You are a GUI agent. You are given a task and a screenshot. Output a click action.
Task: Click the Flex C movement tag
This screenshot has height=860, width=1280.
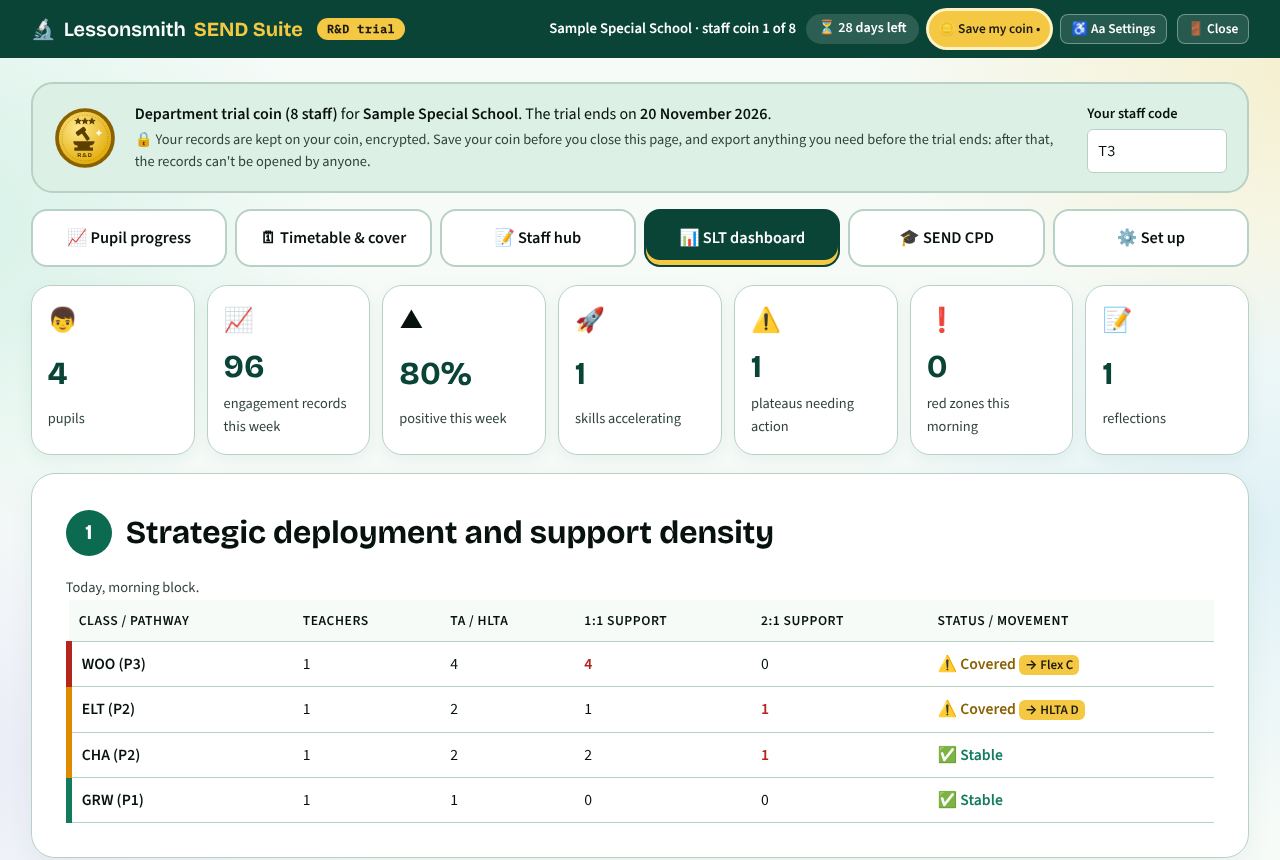tap(1049, 664)
